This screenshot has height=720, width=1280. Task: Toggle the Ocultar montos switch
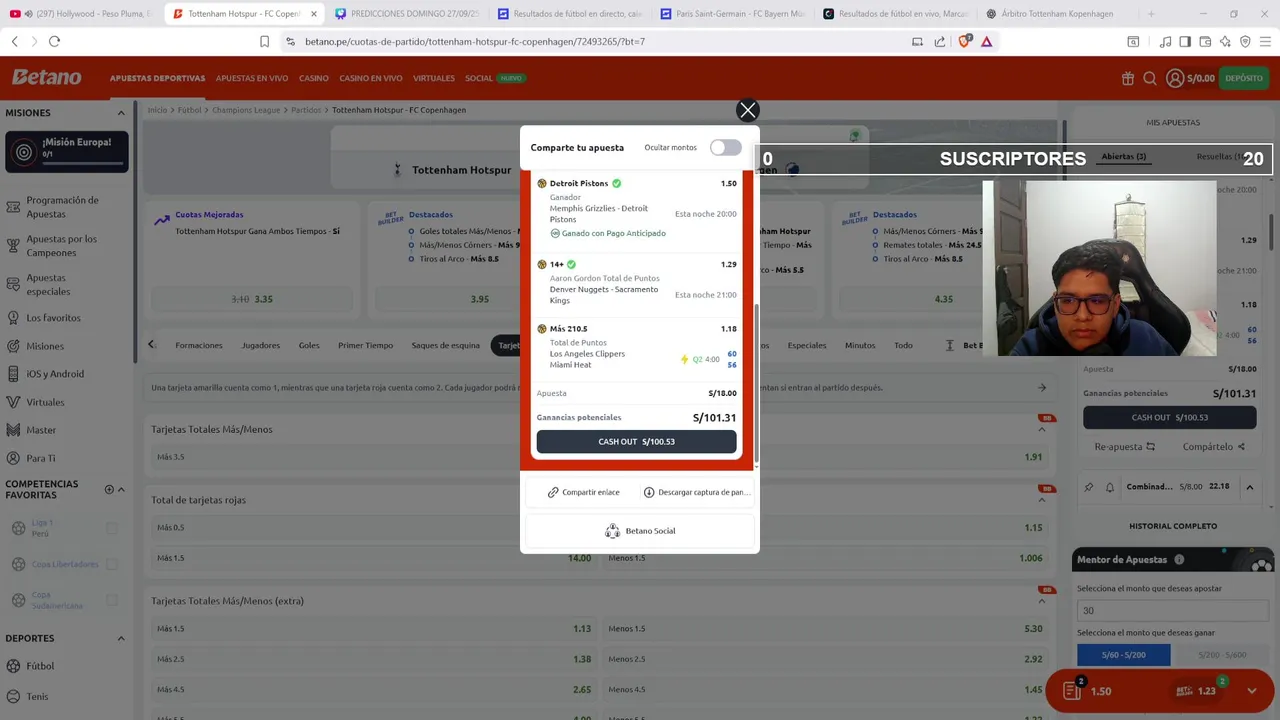click(x=726, y=147)
